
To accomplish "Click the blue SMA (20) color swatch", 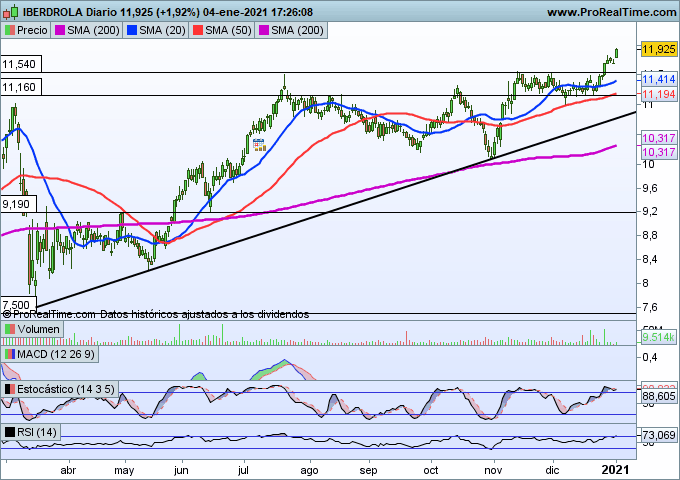I will 132,30.
